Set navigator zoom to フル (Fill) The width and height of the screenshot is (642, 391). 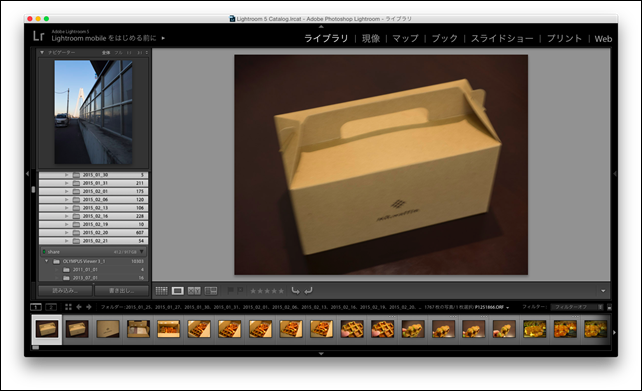click(118, 52)
